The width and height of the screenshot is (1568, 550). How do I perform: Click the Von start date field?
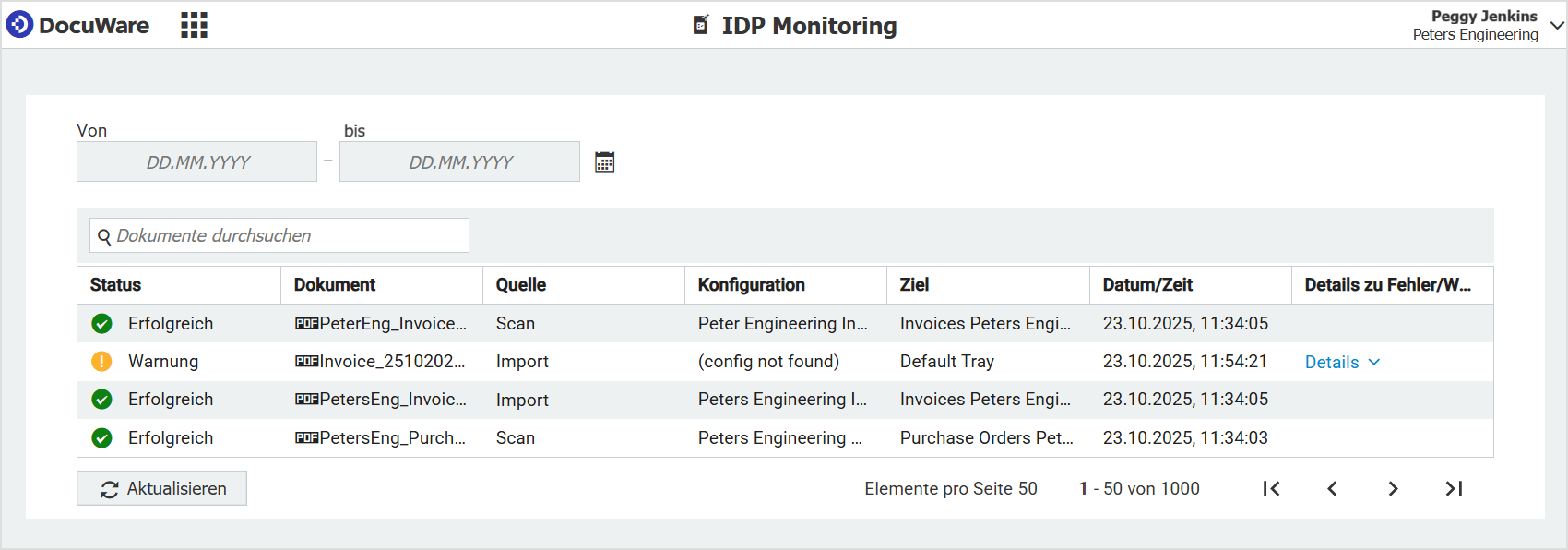pos(196,162)
